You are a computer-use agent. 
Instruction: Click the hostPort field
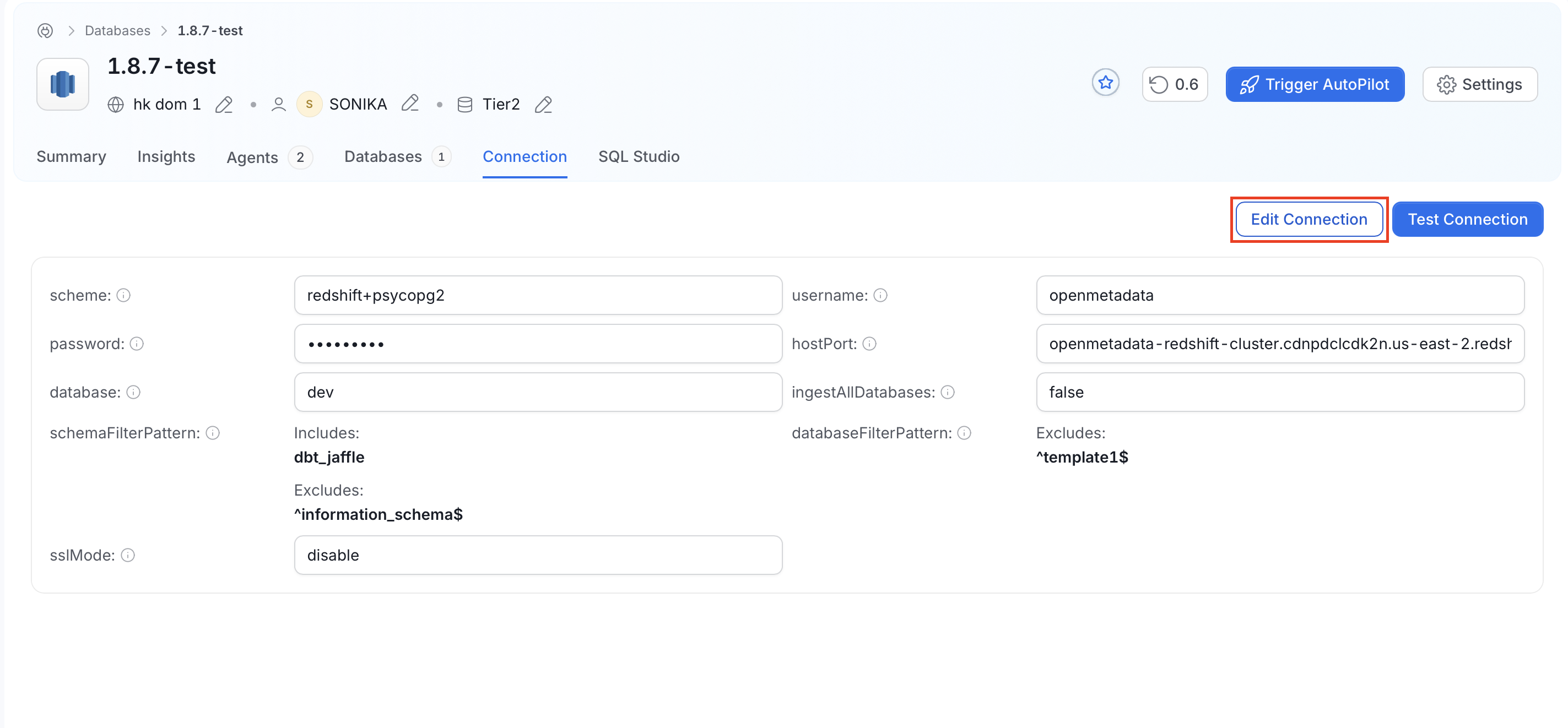pyautogui.click(x=1280, y=344)
